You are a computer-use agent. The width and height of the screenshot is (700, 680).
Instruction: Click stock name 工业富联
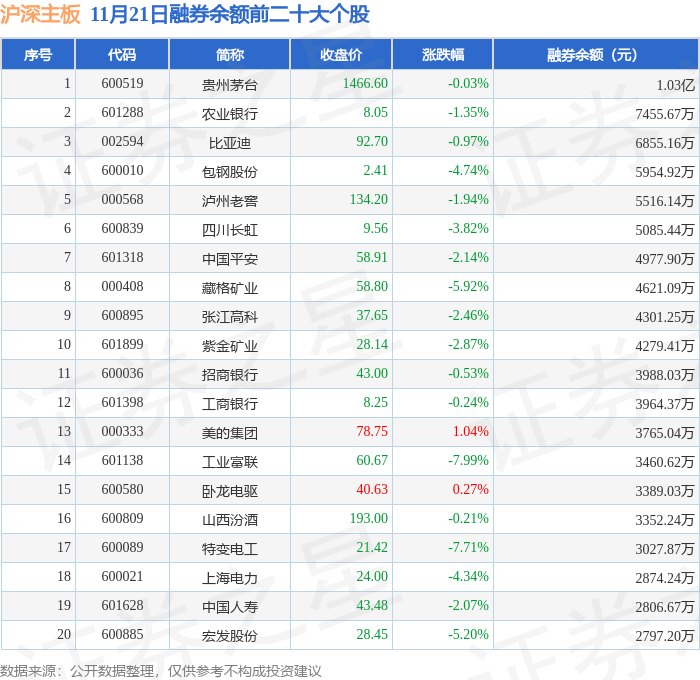tap(229, 462)
